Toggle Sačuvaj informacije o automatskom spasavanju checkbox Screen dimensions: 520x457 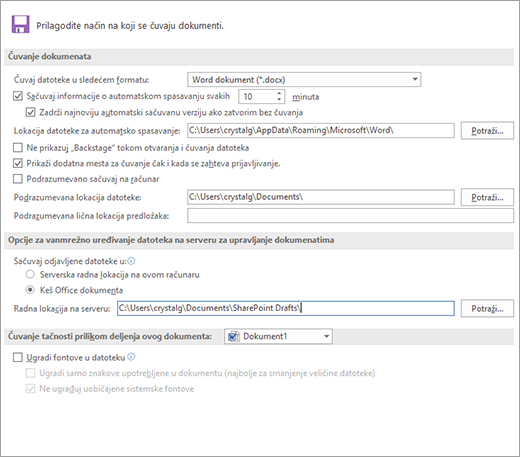coord(18,96)
